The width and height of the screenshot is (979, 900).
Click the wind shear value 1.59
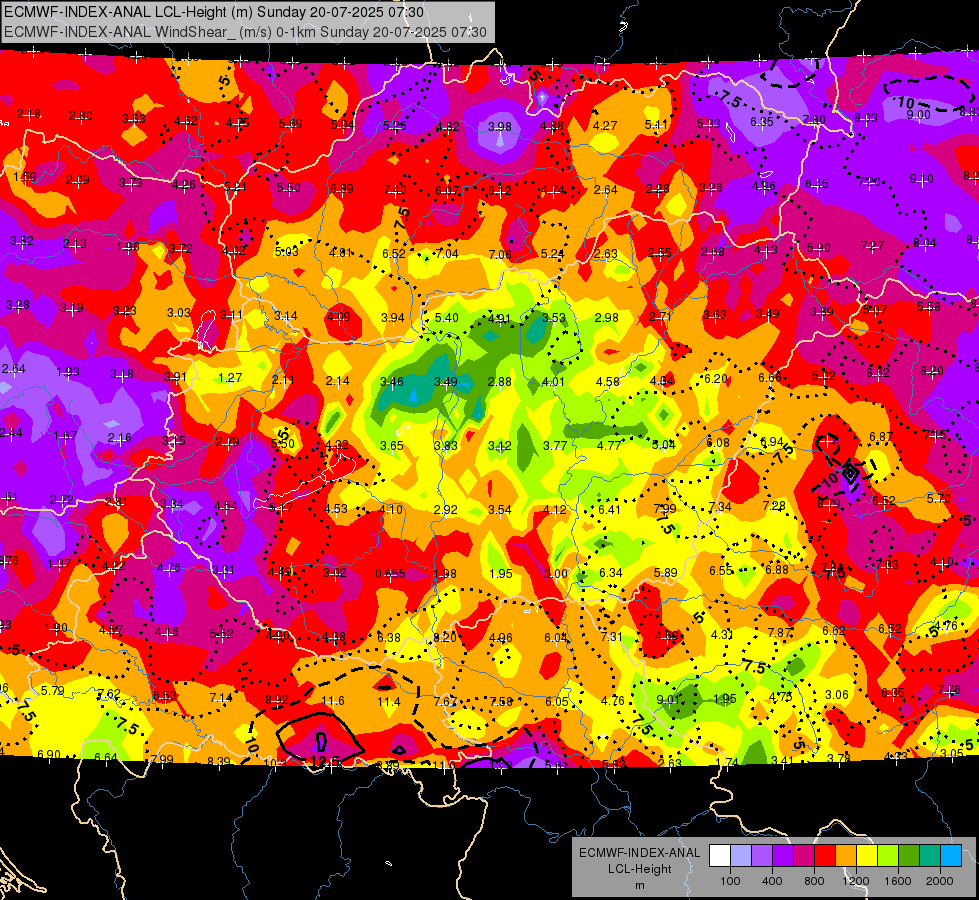(x=24, y=177)
